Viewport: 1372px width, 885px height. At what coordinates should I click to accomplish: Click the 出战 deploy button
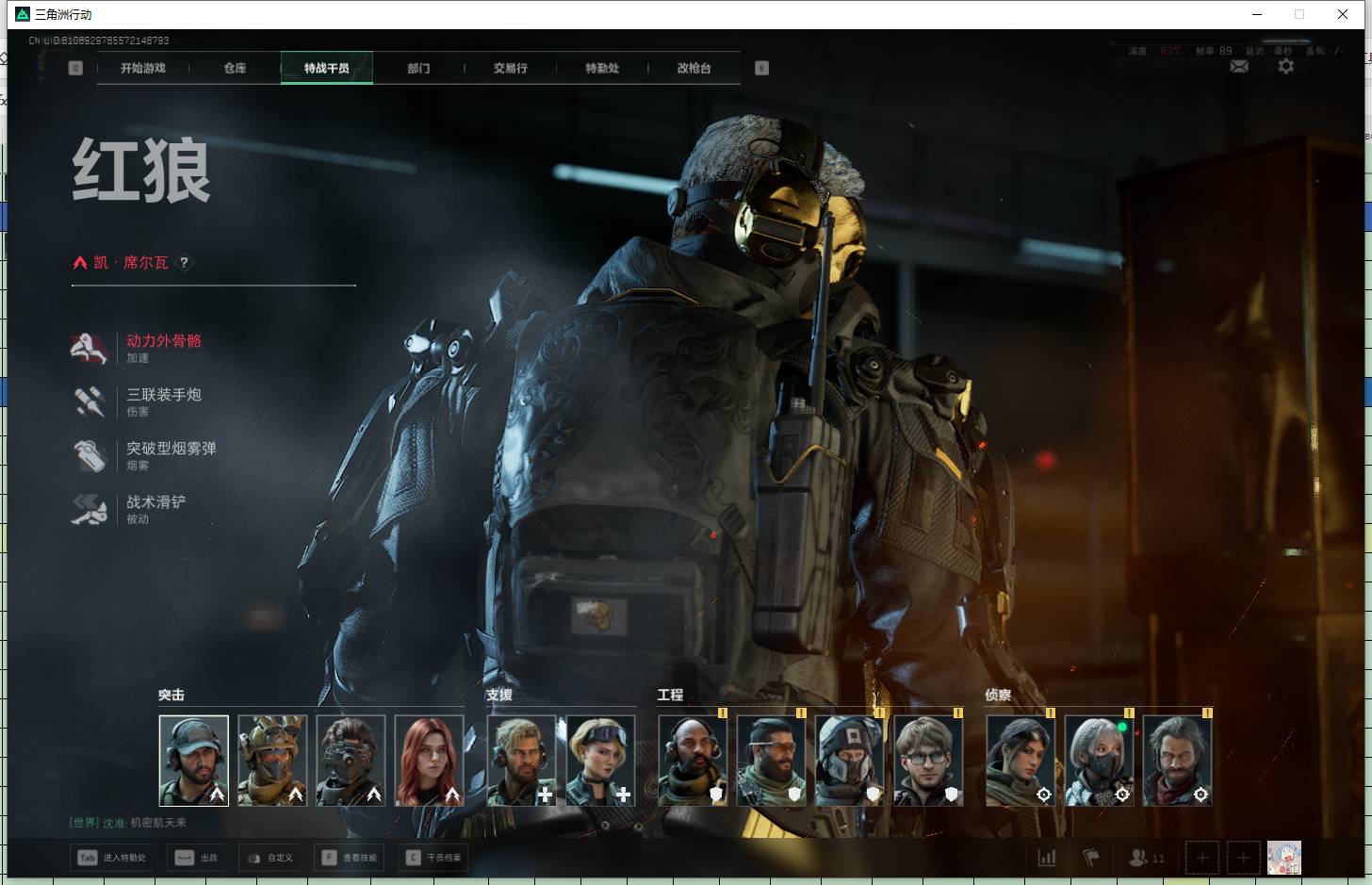pyautogui.click(x=196, y=858)
